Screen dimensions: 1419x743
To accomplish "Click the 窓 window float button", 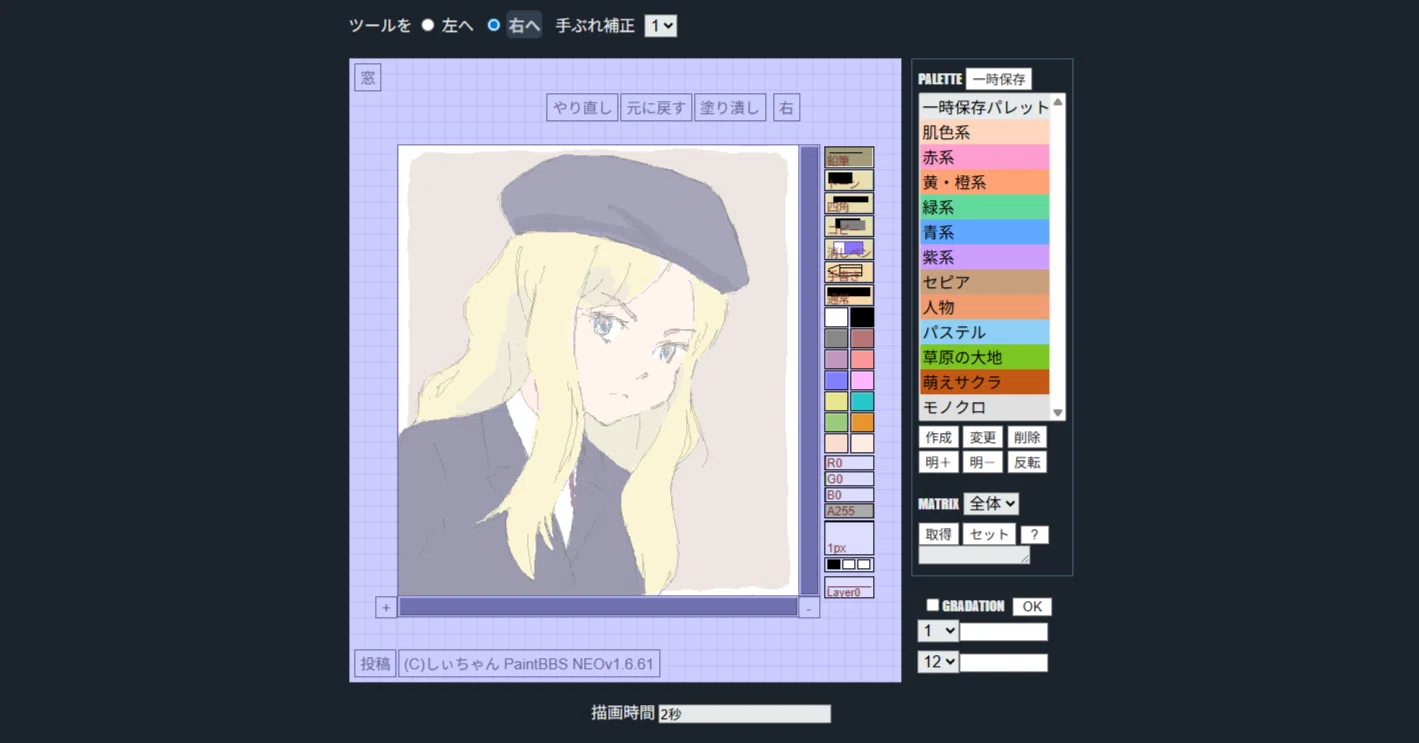I will click(368, 78).
